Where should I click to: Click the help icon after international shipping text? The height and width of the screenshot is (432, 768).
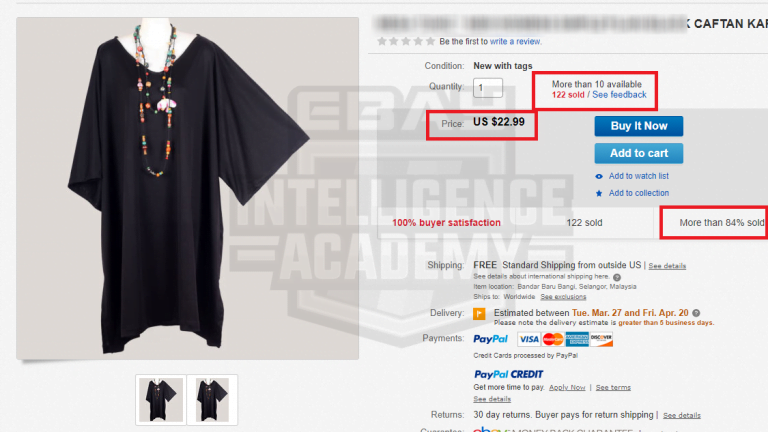pos(617,277)
